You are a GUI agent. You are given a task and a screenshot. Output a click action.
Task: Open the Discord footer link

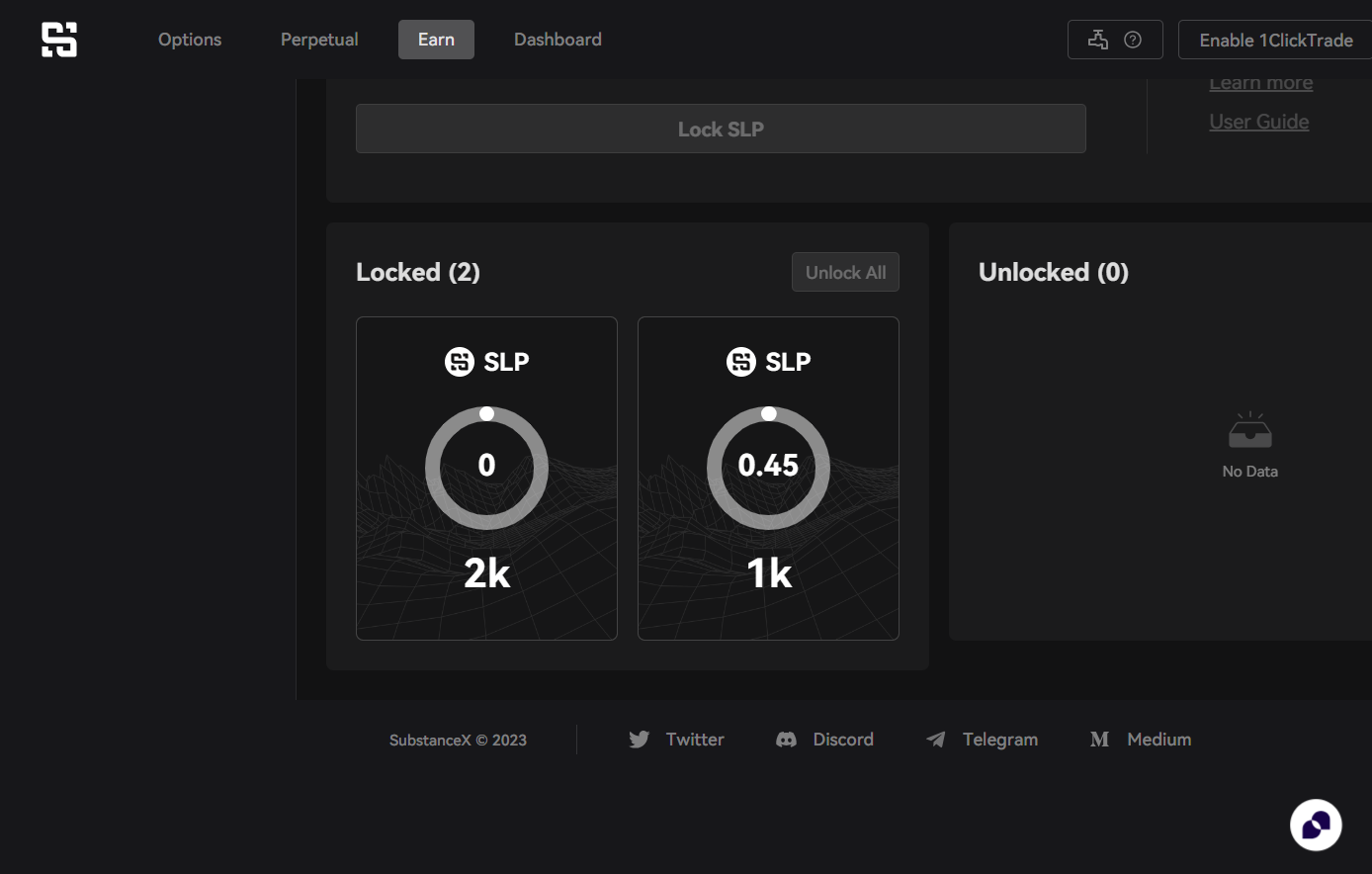(825, 740)
